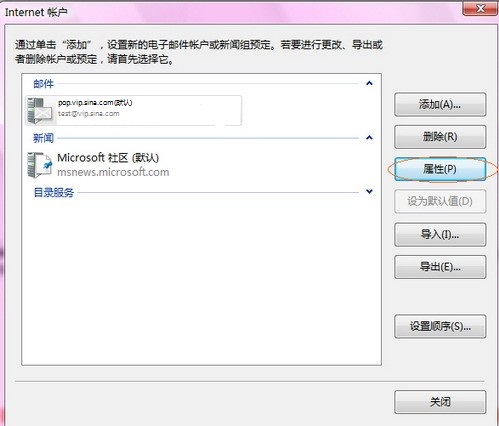Click the 设为默认值(D) button
The width and height of the screenshot is (499, 426).
pyautogui.click(x=440, y=201)
